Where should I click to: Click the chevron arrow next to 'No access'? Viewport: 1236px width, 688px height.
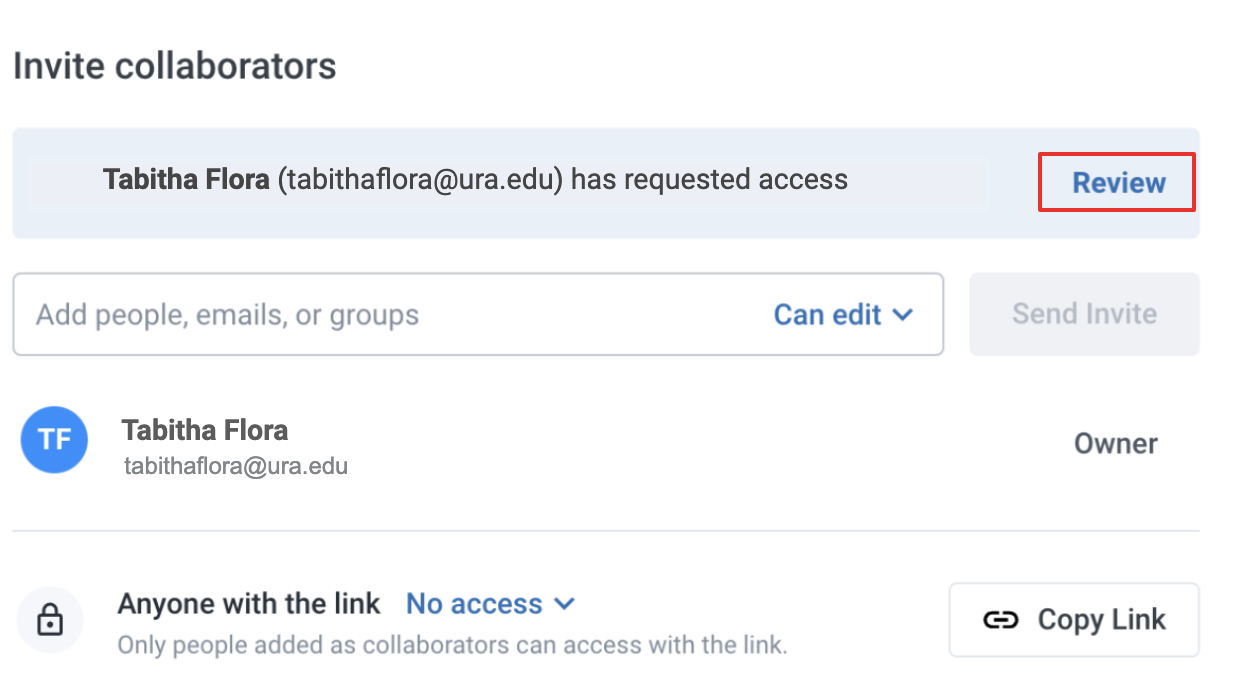[x=564, y=604]
